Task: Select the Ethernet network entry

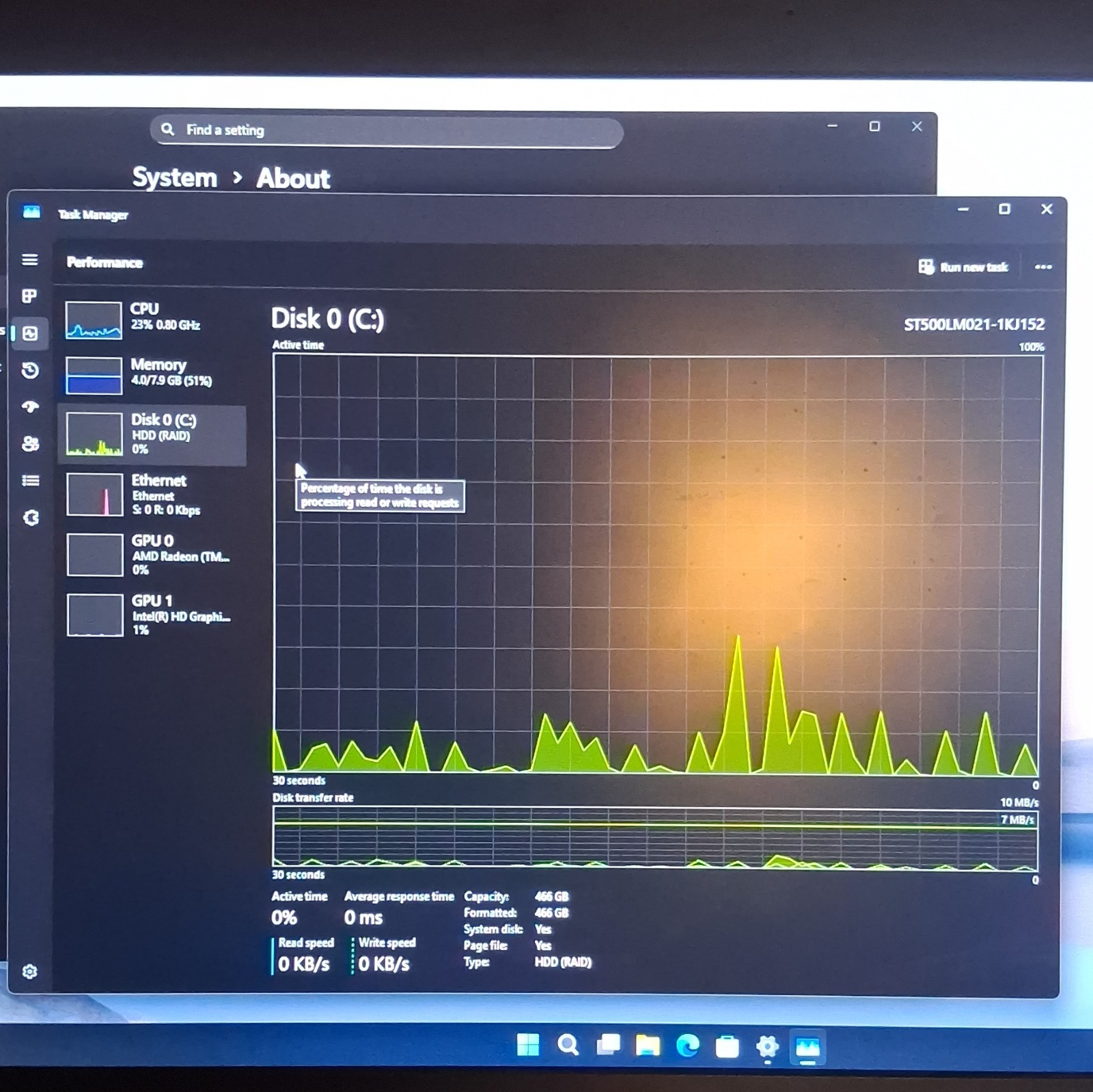Action: click(x=151, y=495)
